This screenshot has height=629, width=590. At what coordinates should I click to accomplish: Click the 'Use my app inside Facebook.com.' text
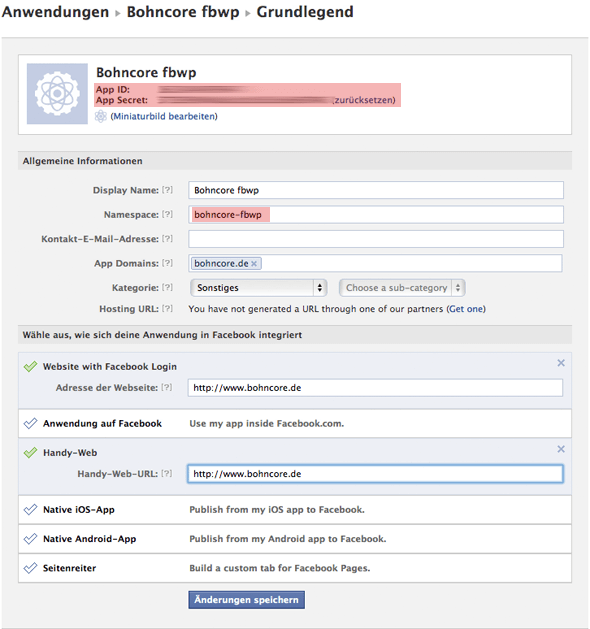click(267, 424)
